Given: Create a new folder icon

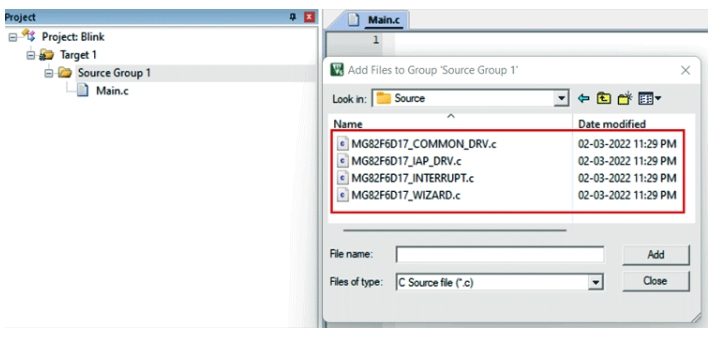Looking at the screenshot, I should coord(625,98).
